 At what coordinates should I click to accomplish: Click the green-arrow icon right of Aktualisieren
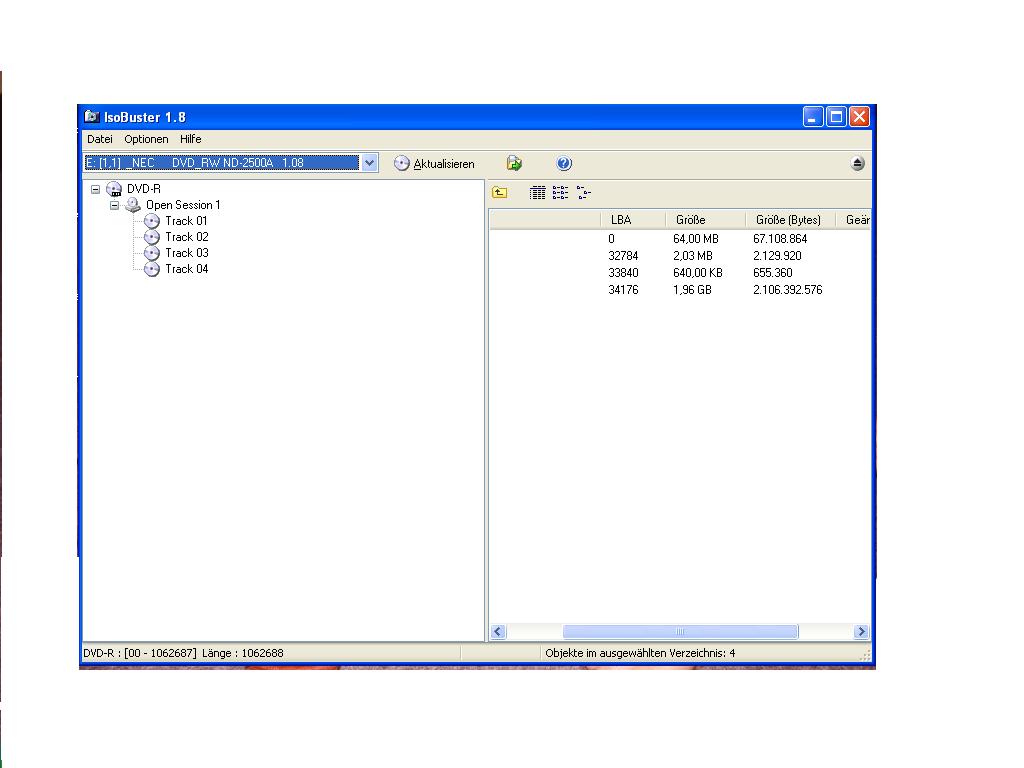pos(514,163)
